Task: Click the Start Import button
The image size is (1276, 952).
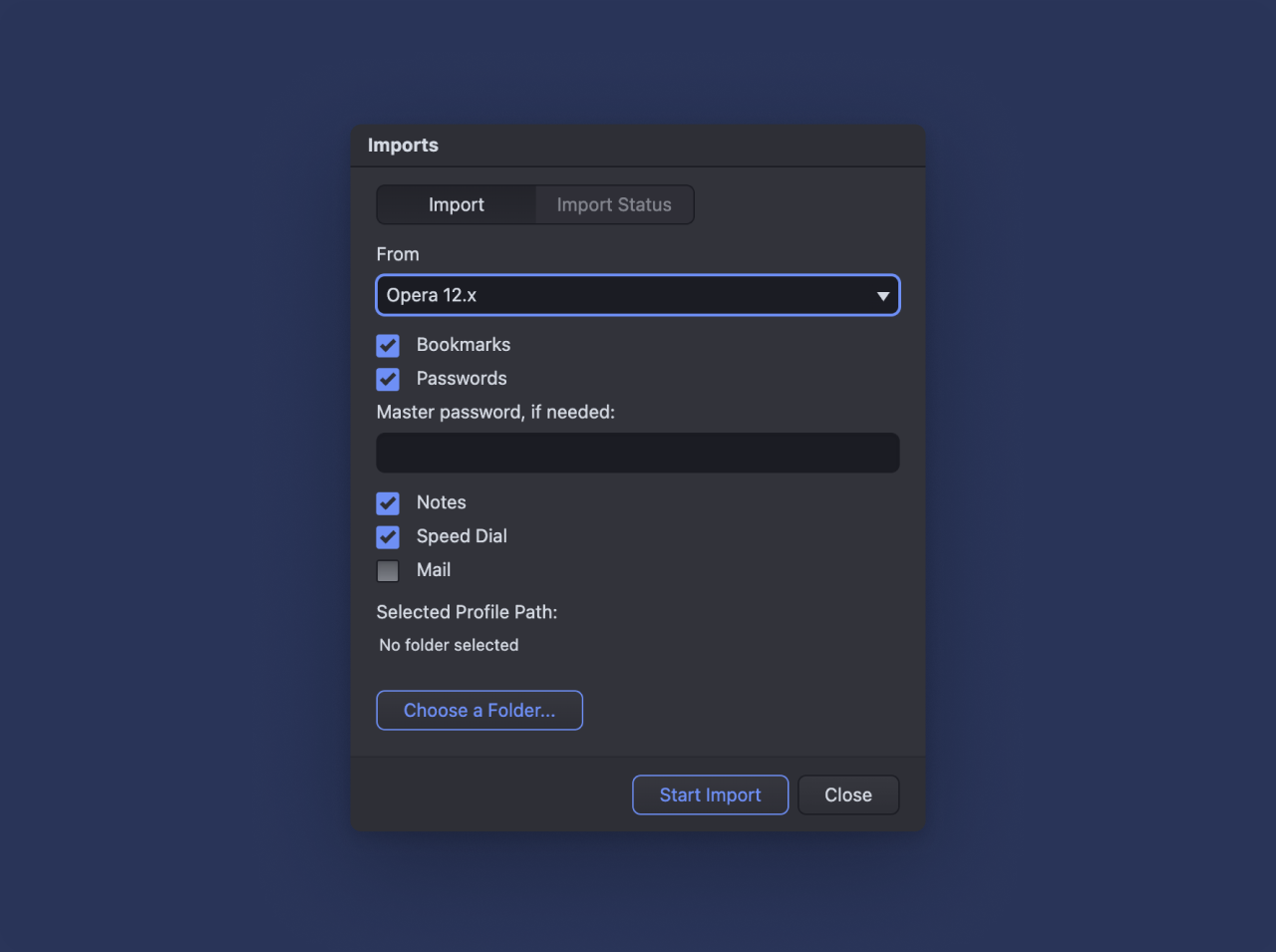Action: [710, 794]
